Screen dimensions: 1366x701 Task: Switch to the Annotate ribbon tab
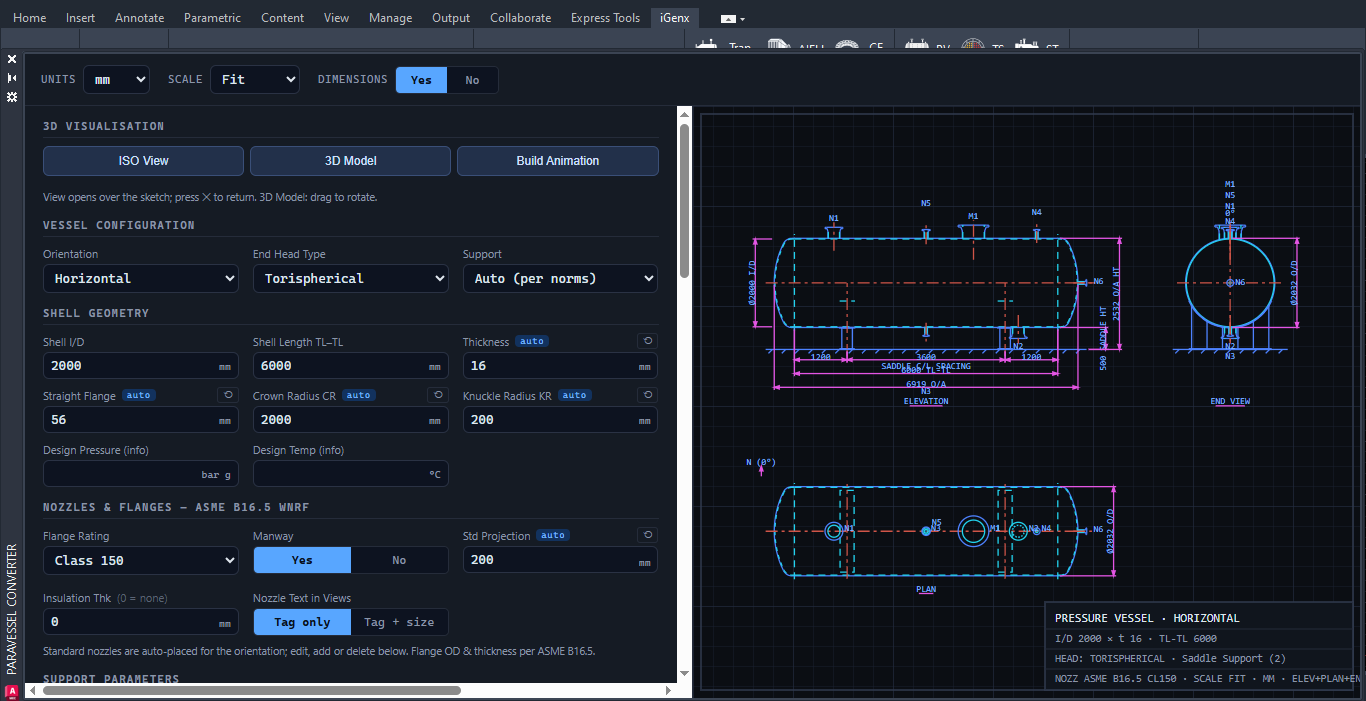tap(140, 18)
